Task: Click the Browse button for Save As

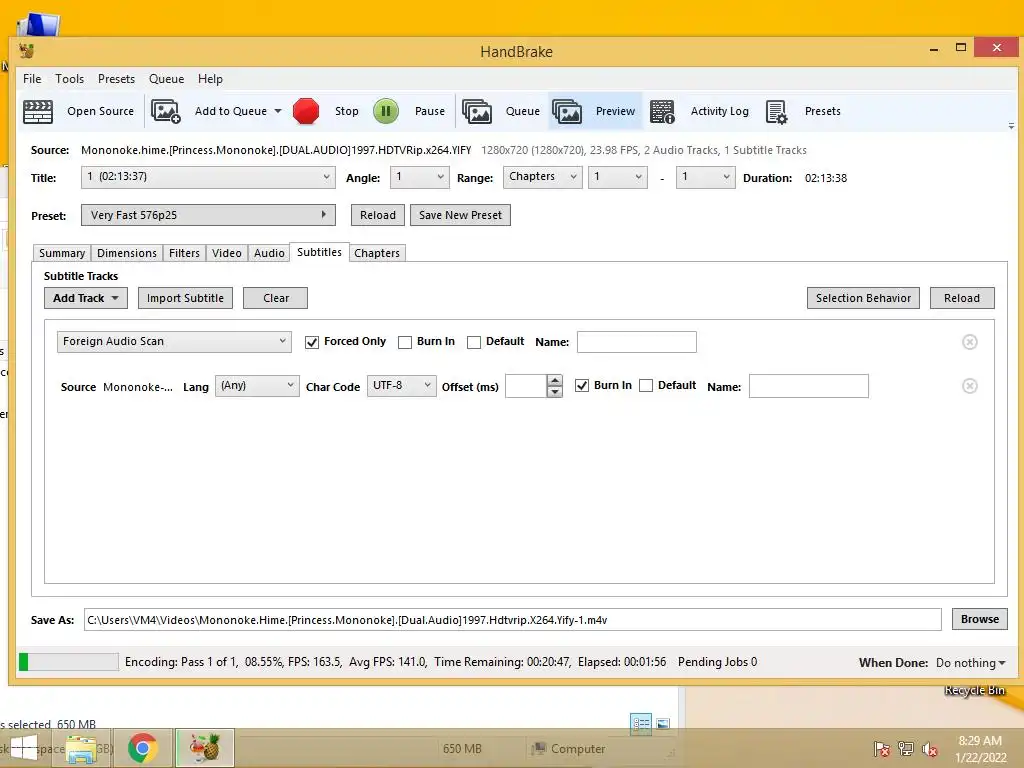Action: click(x=980, y=619)
